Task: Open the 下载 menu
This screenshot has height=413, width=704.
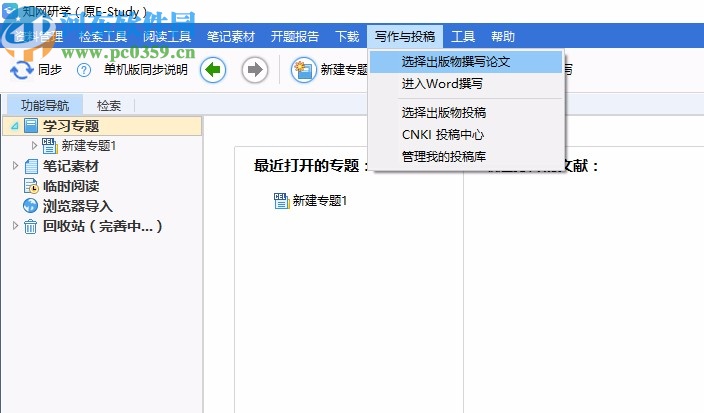Action: [x=347, y=36]
